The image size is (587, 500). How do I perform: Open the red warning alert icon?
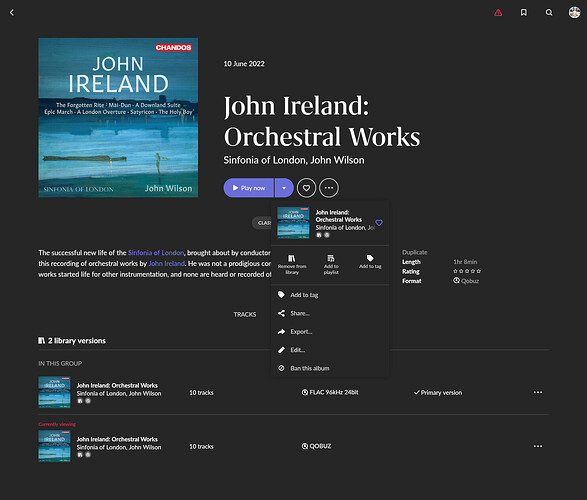pos(498,13)
